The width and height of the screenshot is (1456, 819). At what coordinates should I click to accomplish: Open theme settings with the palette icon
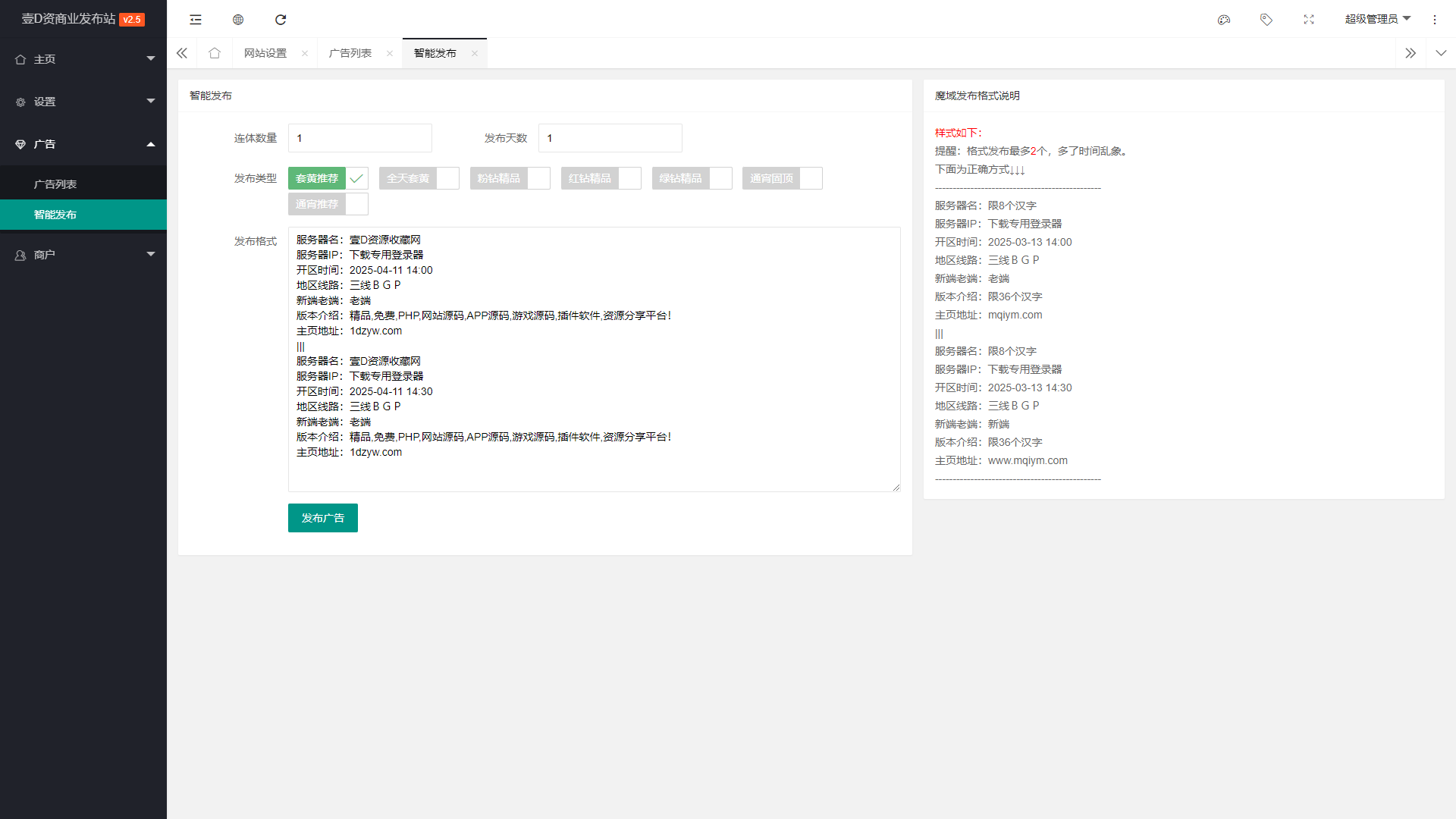[1223, 19]
